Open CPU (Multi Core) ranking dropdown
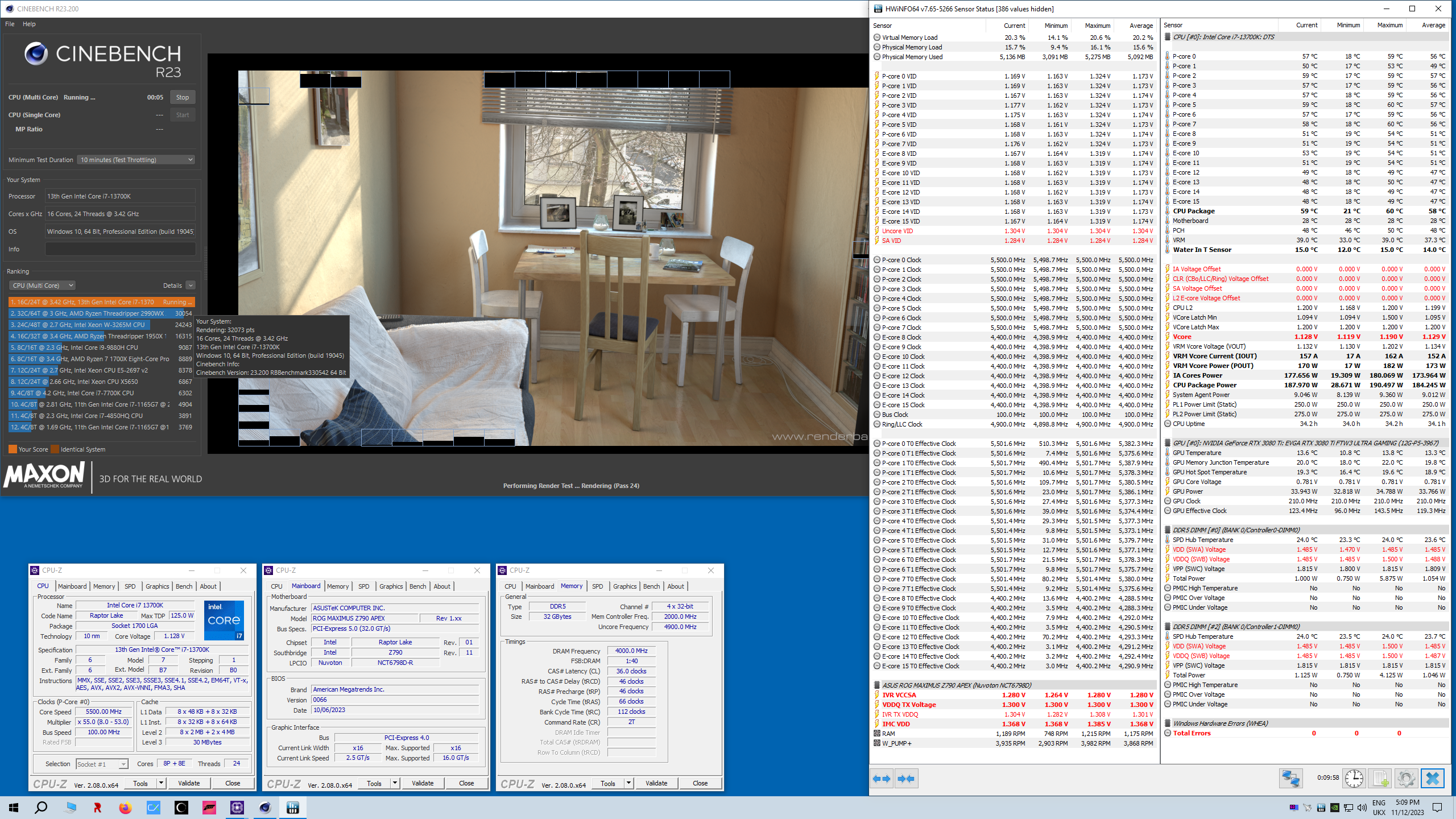The image size is (1456, 819). click(x=42, y=286)
